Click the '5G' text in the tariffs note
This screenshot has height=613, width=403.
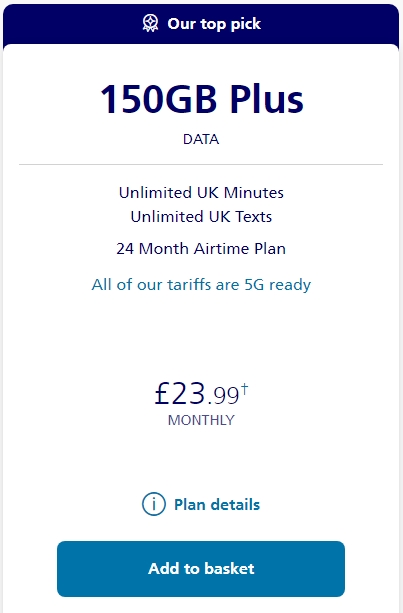click(x=254, y=285)
